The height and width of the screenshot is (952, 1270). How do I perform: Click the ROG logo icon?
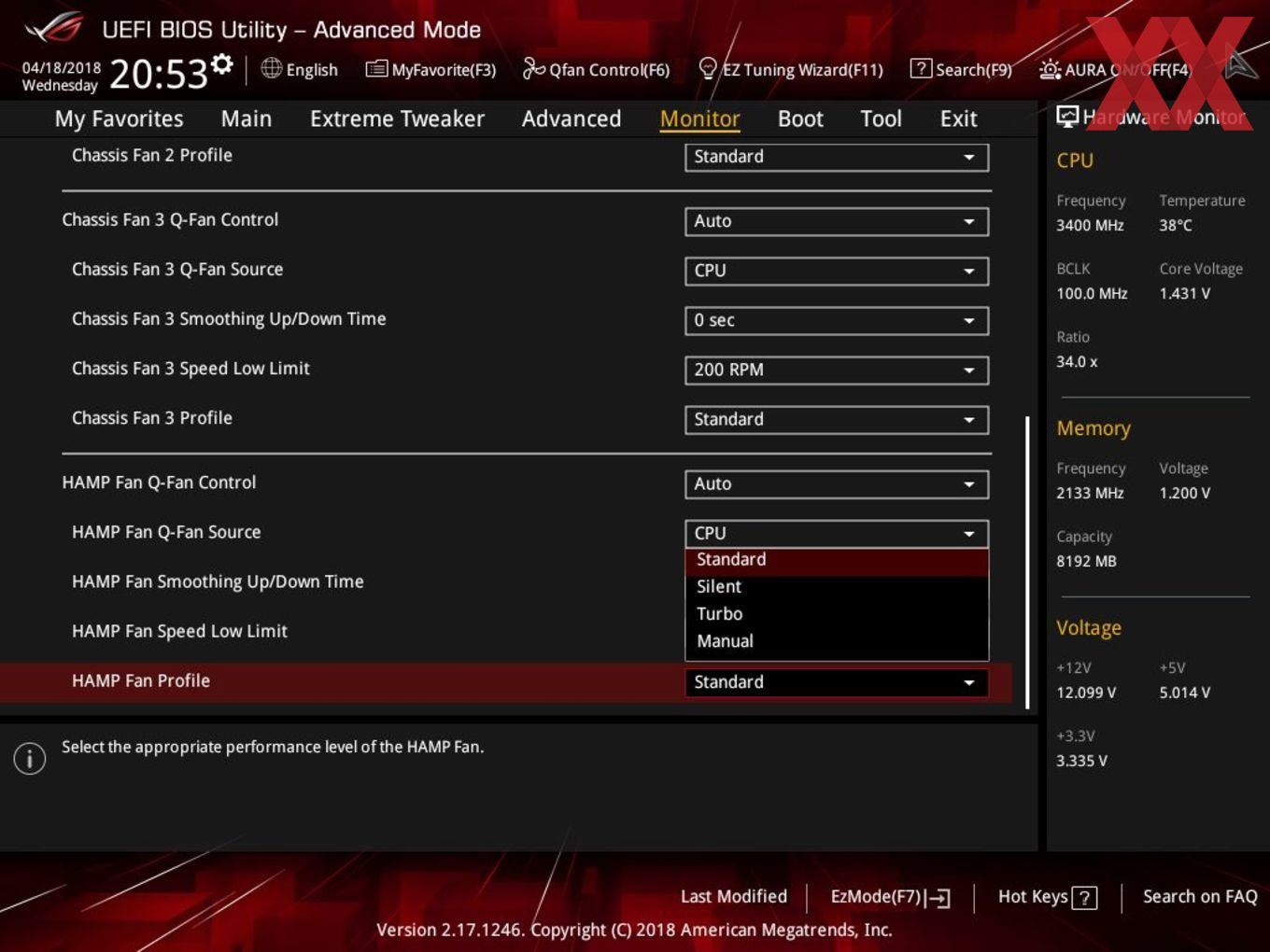(x=53, y=28)
